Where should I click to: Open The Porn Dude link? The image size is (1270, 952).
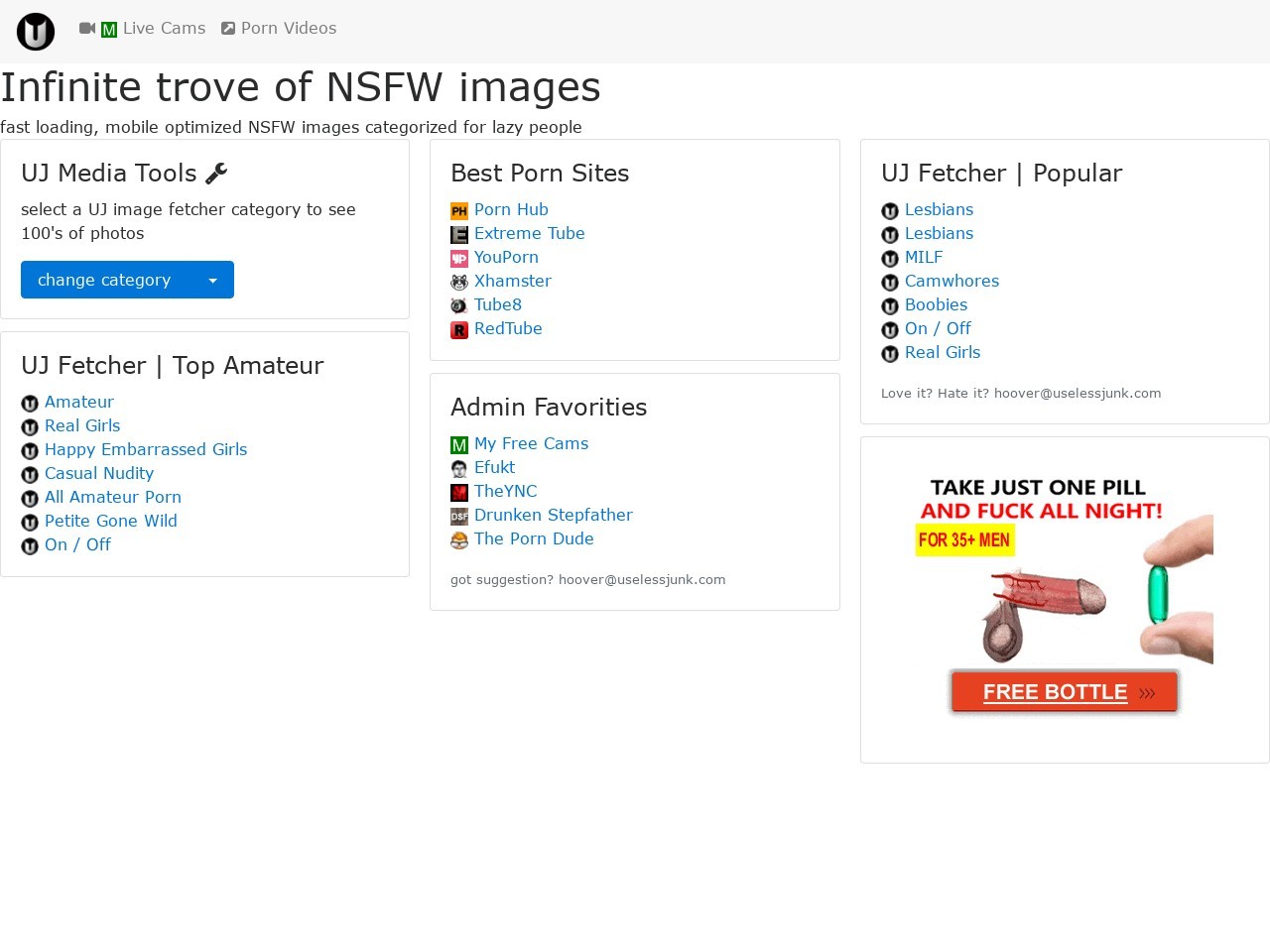pos(534,539)
